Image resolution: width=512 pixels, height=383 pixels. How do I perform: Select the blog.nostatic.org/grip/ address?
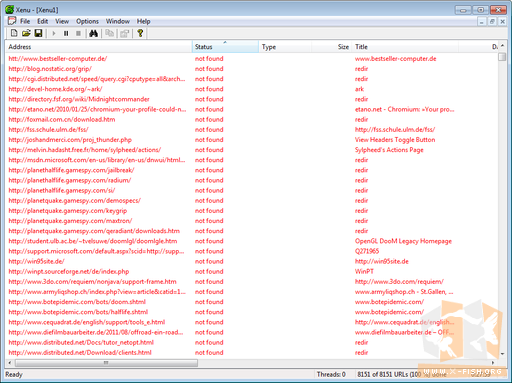(x=50, y=69)
